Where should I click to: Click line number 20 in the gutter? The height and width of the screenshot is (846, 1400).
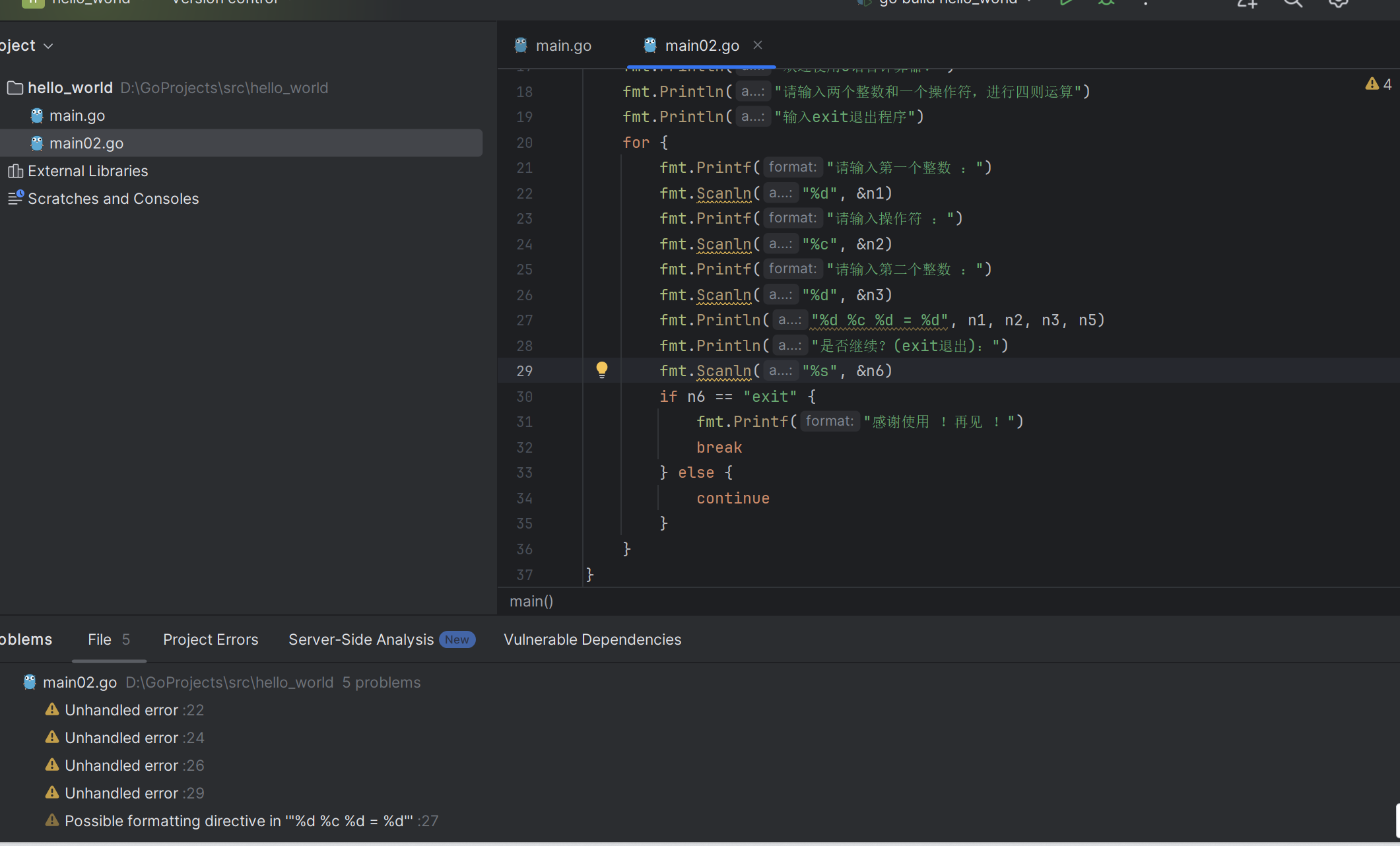click(525, 143)
